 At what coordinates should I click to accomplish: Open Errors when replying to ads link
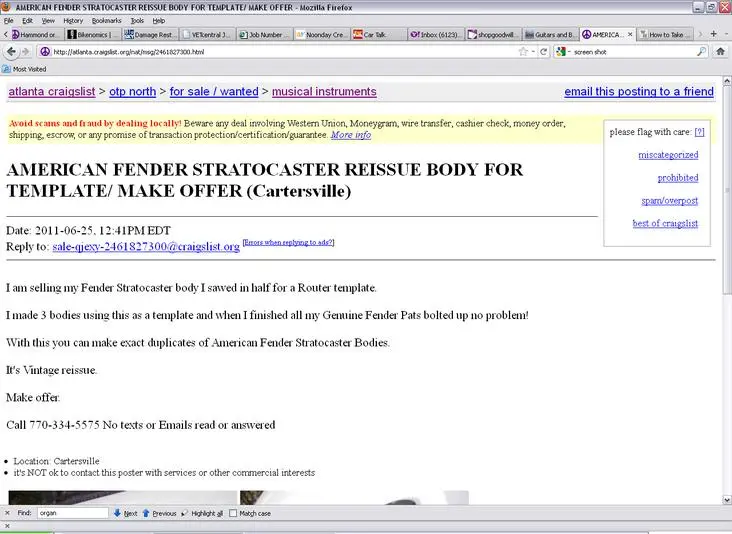[x=289, y=242]
